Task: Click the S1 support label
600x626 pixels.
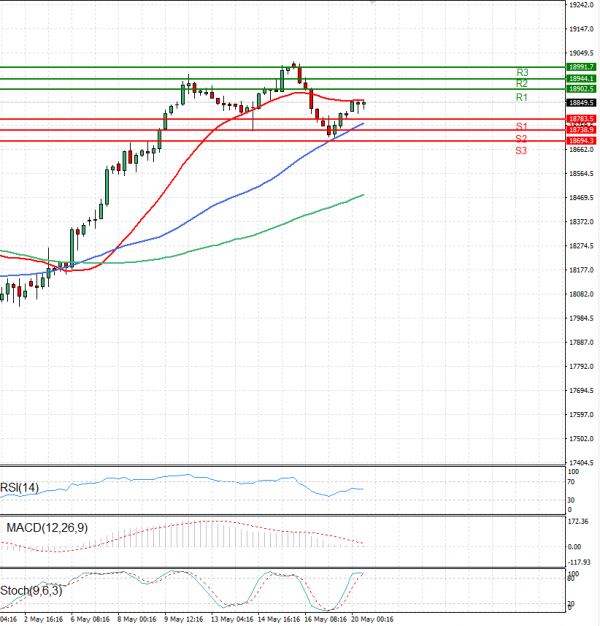Action: click(x=521, y=127)
